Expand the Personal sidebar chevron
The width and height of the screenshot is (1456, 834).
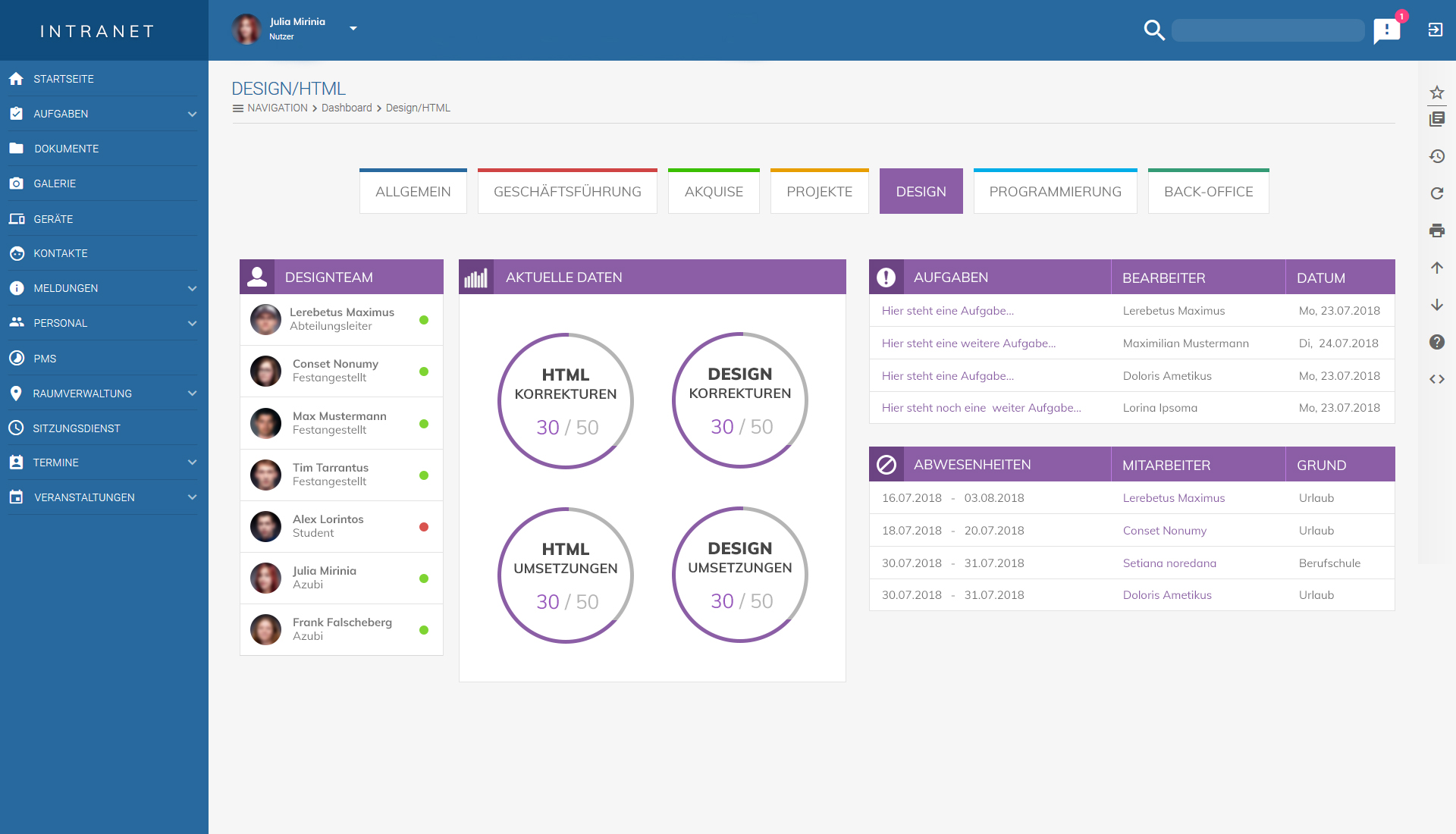click(192, 323)
